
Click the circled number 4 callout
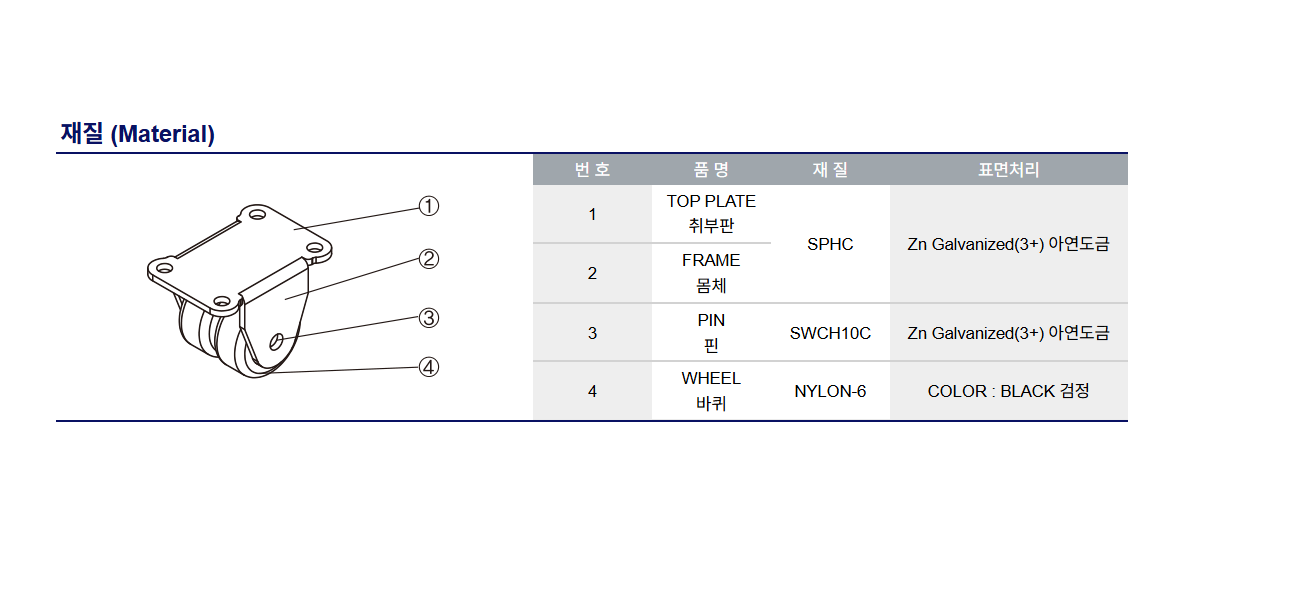point(428,367)
